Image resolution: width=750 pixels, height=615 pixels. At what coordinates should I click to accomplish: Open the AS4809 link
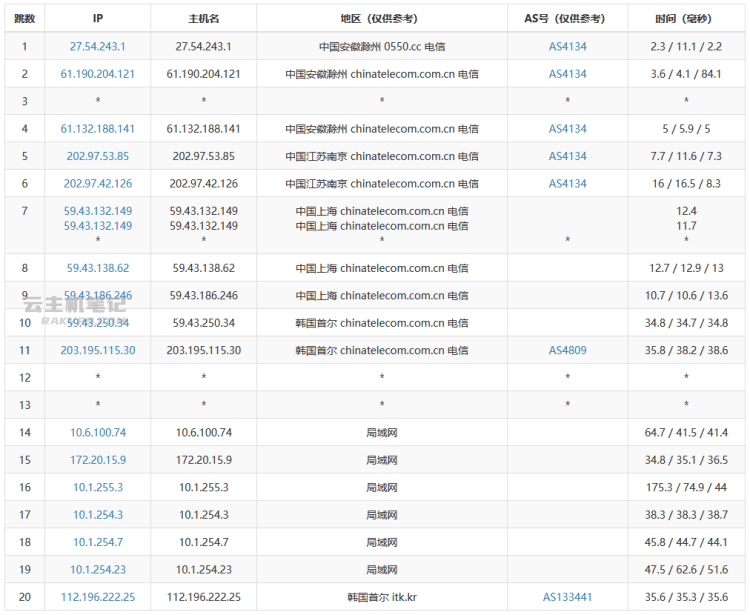coord(567,350)
